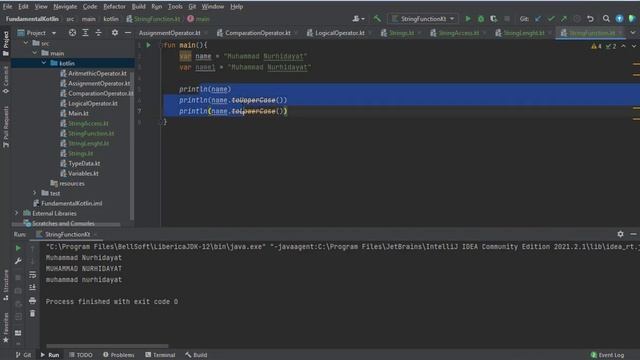Commit changes with the Git checkmark icon
Image resolution: width=640 pixels, height=360 pixels.
pos(551,19)
